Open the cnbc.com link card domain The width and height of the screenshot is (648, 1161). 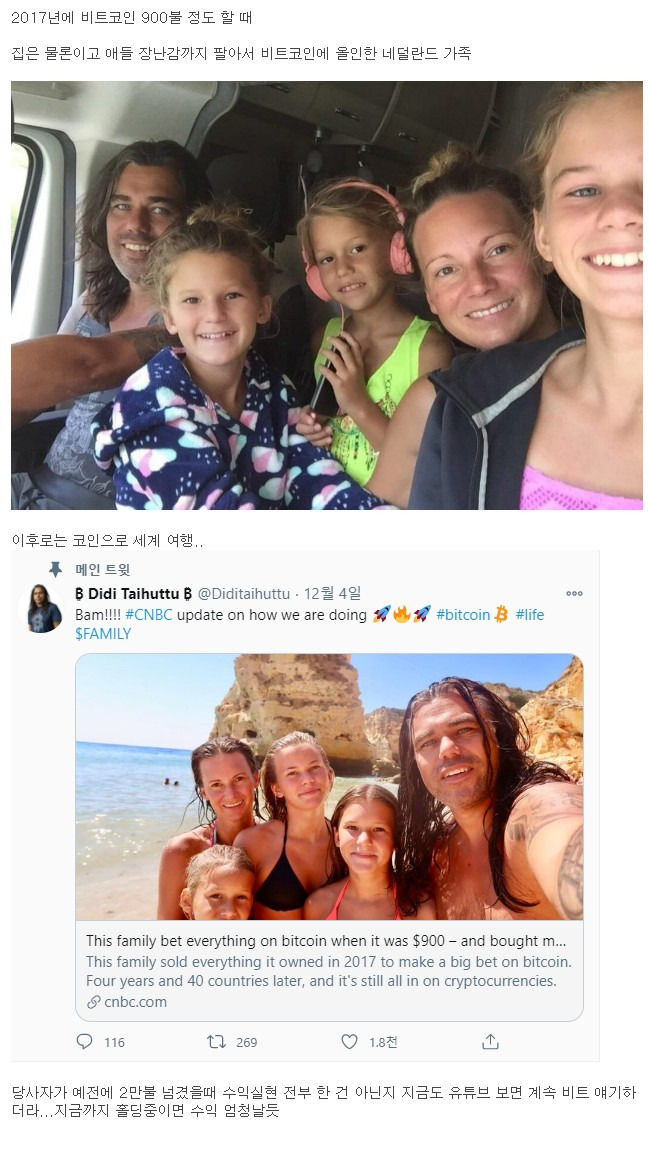[x=136, y=1002]
